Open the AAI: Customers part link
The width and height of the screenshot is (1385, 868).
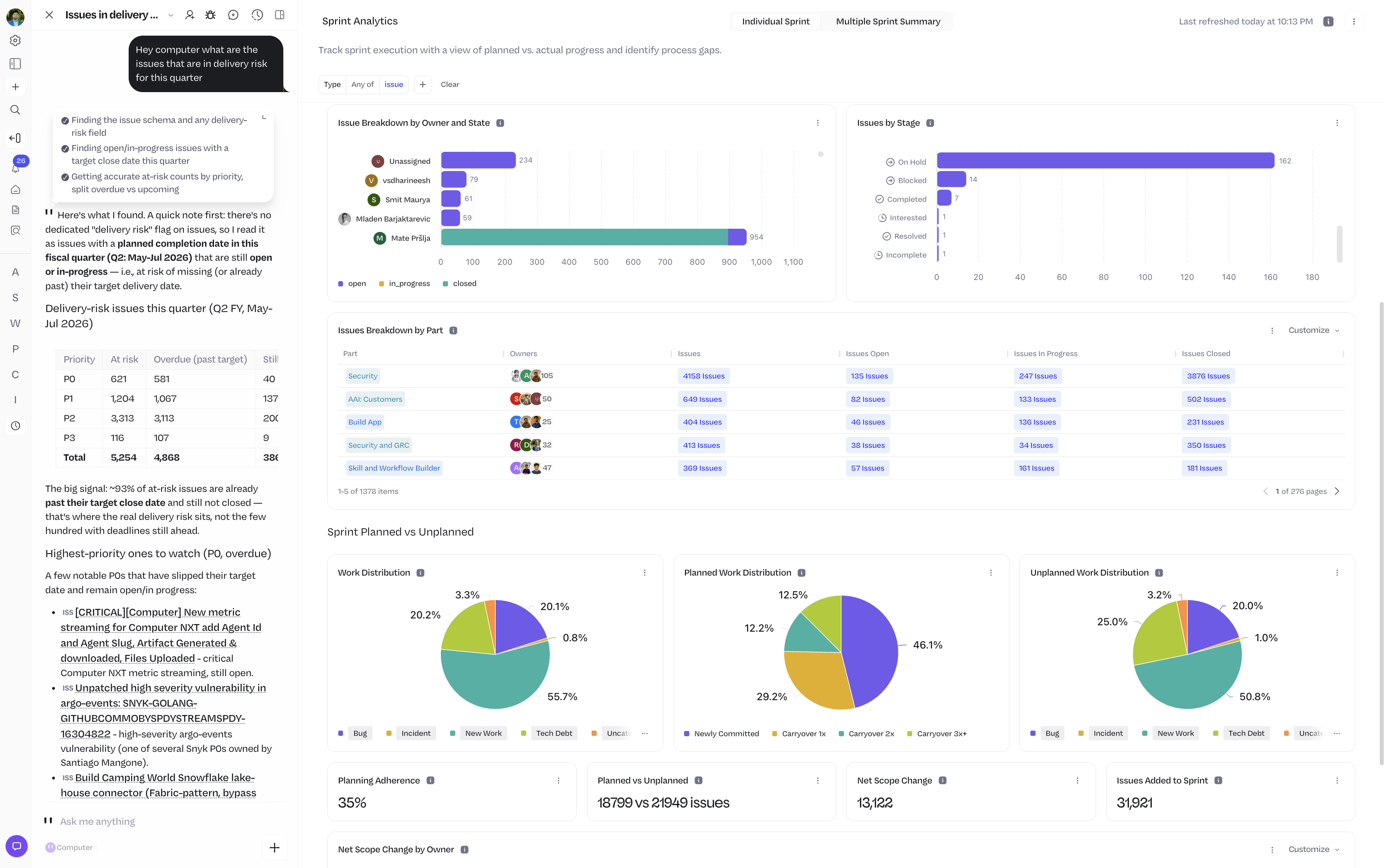pyautogui.click(x=375, y=399)
